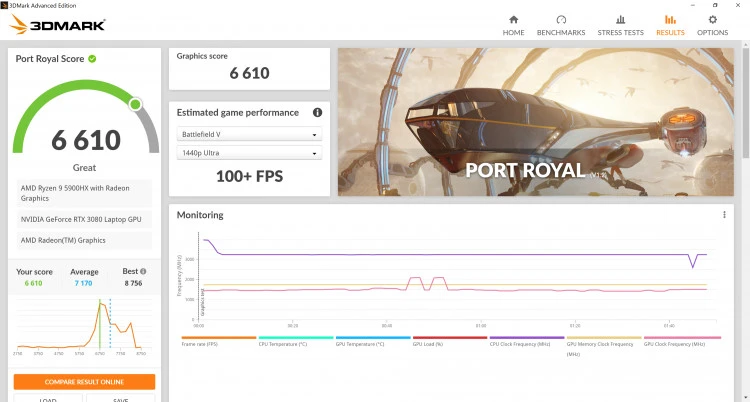This screenshot has width=750, height=402.
Task: Click the Port Royal banner image
Action: pos(536,122)
